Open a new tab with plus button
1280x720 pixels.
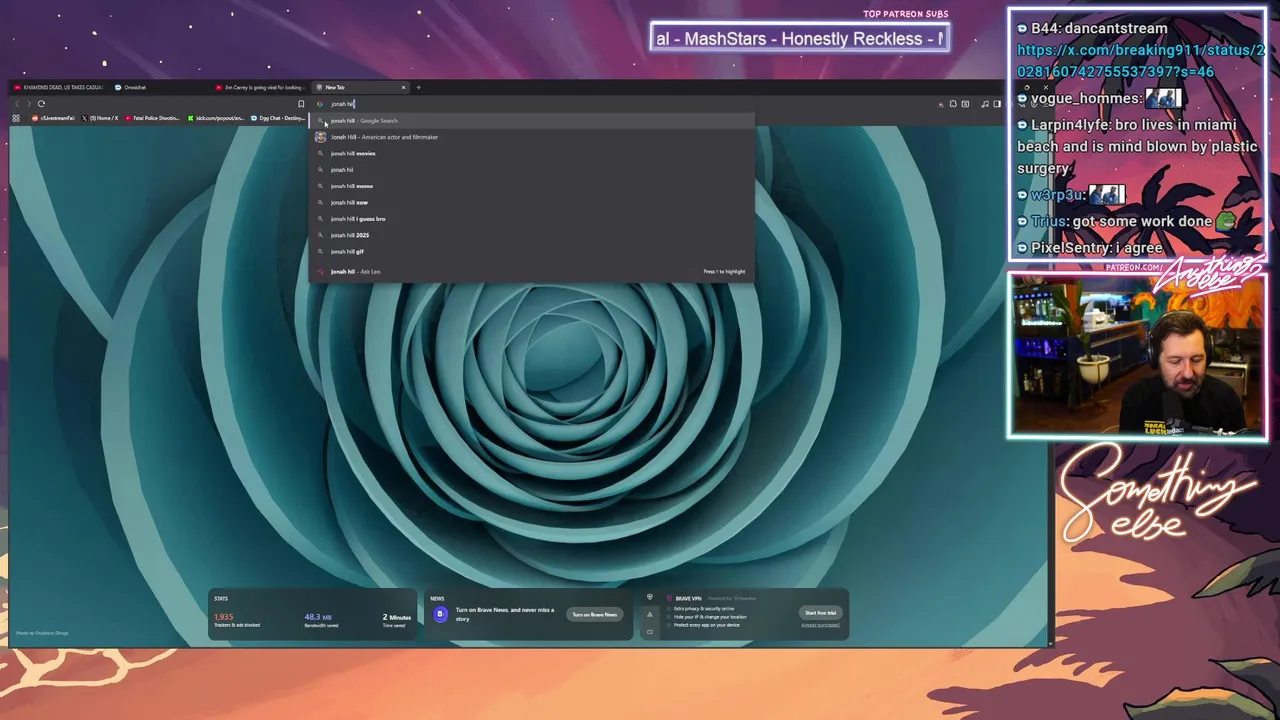pyautogui.click(x=418, y=87)
